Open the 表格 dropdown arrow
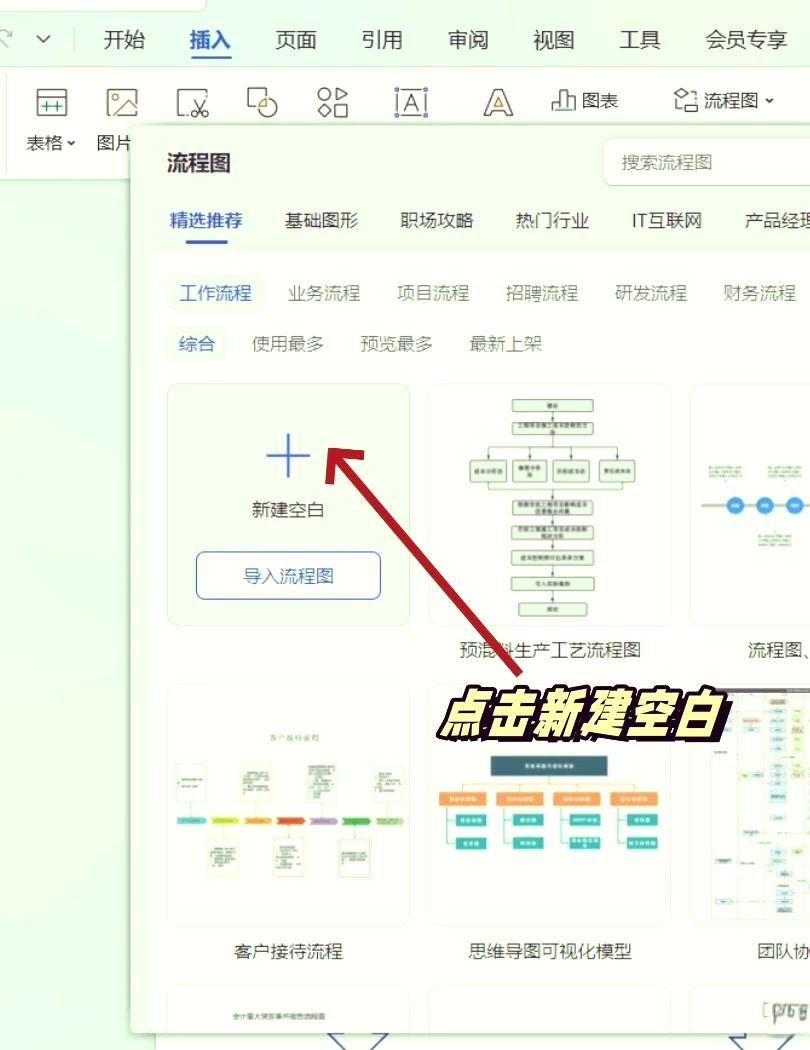 click(71, 143)
